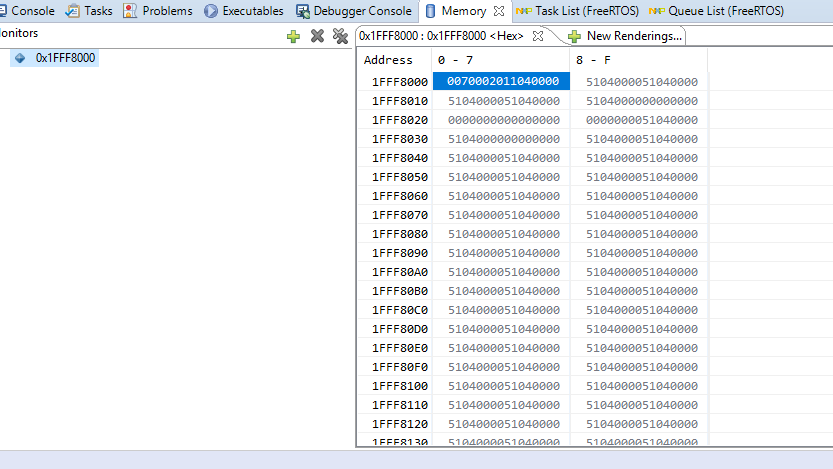Remove all memory monitors

coord(340,36)
